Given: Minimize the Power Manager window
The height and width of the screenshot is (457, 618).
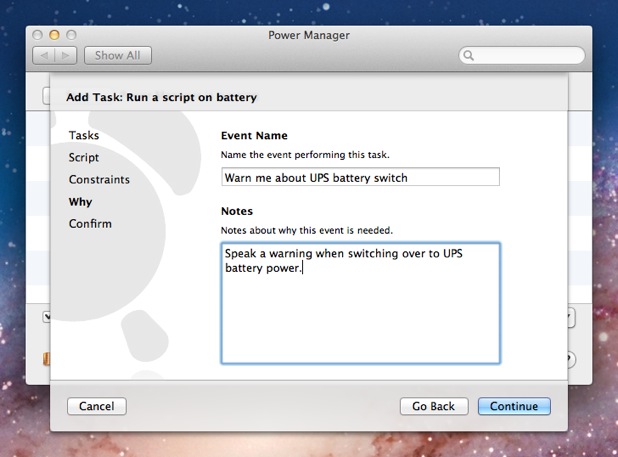Looking at the screenshot, I should [54, 35].
